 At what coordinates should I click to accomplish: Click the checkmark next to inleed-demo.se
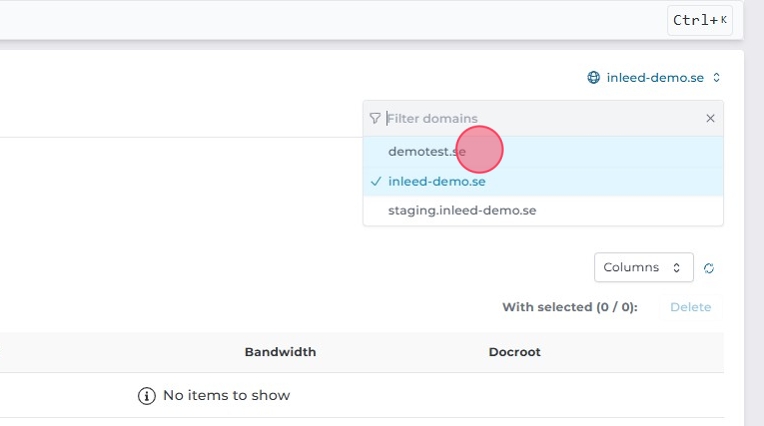375,181
